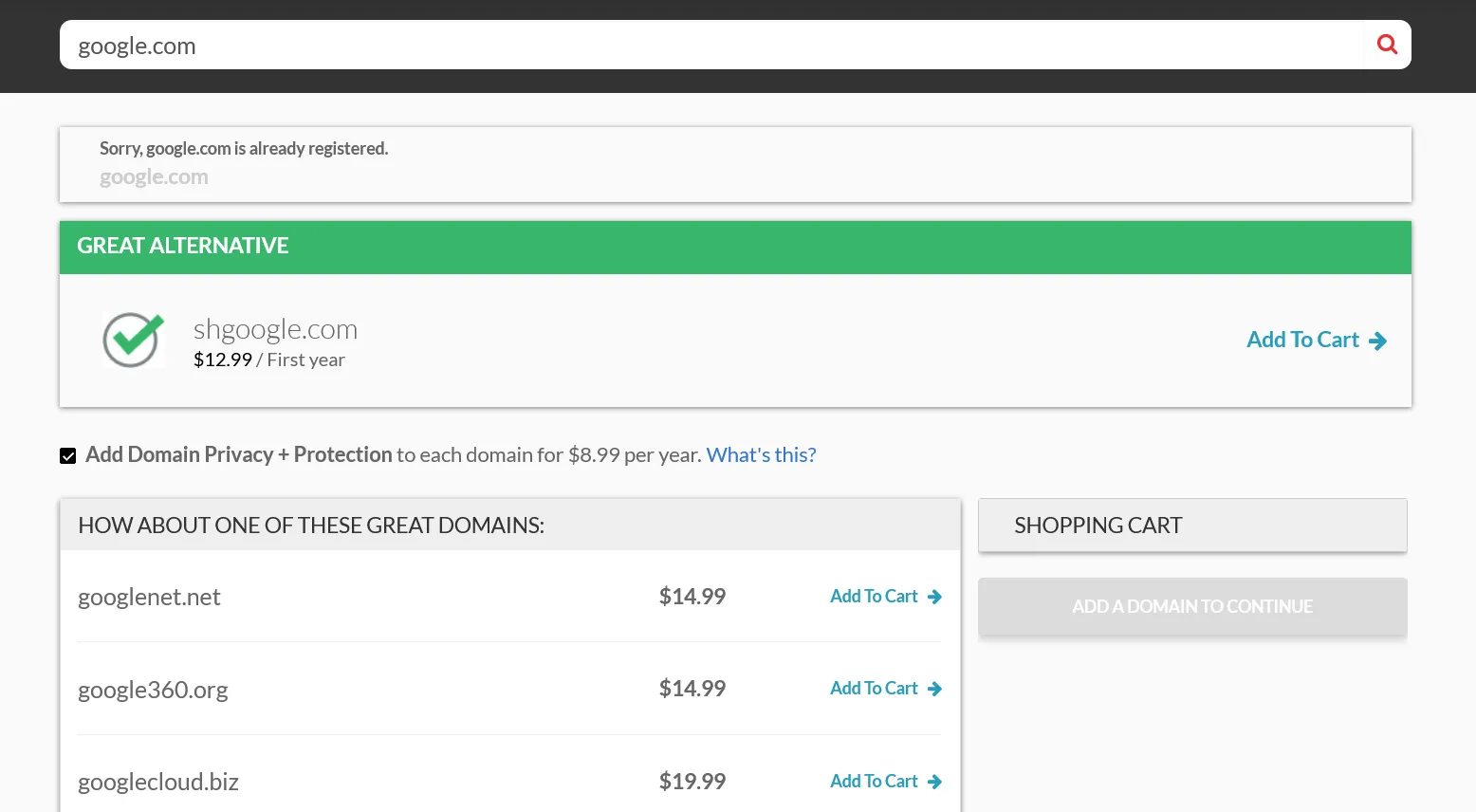
Task: Click the Shopping Cart header
Action: (1192, 526)
